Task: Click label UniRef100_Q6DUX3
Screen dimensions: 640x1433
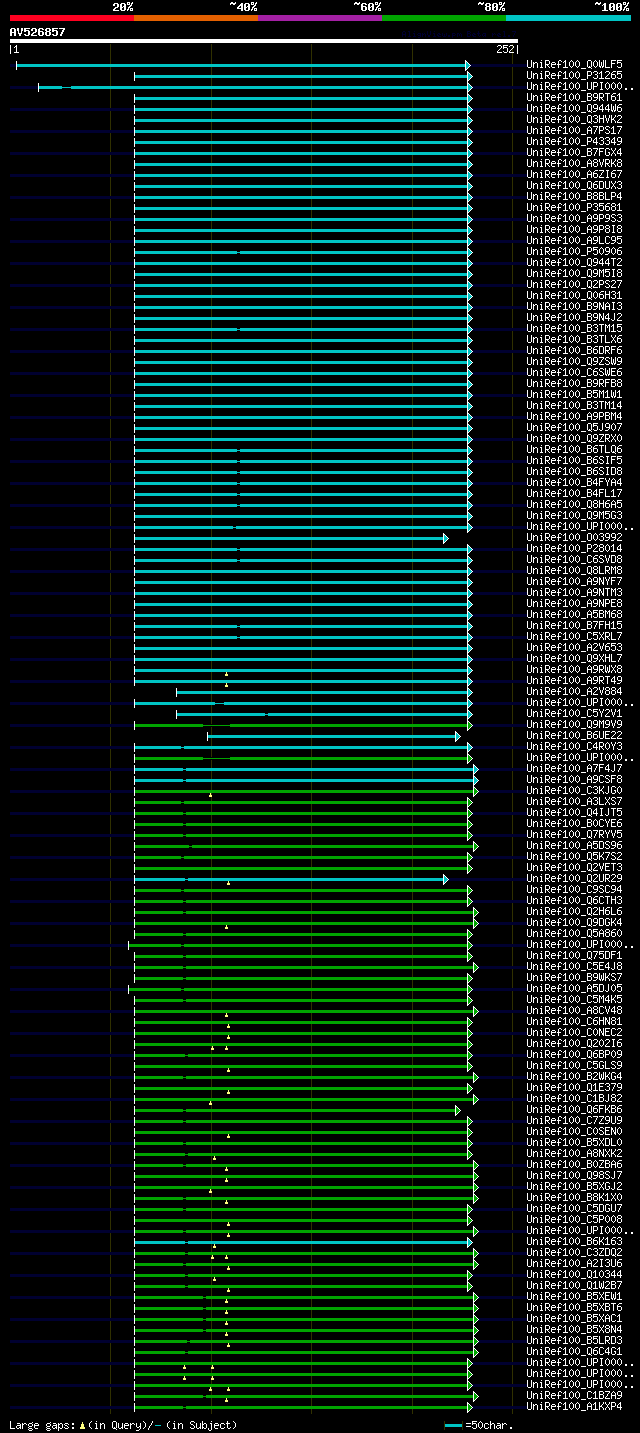Action: pyautogui.click(x=574, y=186)
